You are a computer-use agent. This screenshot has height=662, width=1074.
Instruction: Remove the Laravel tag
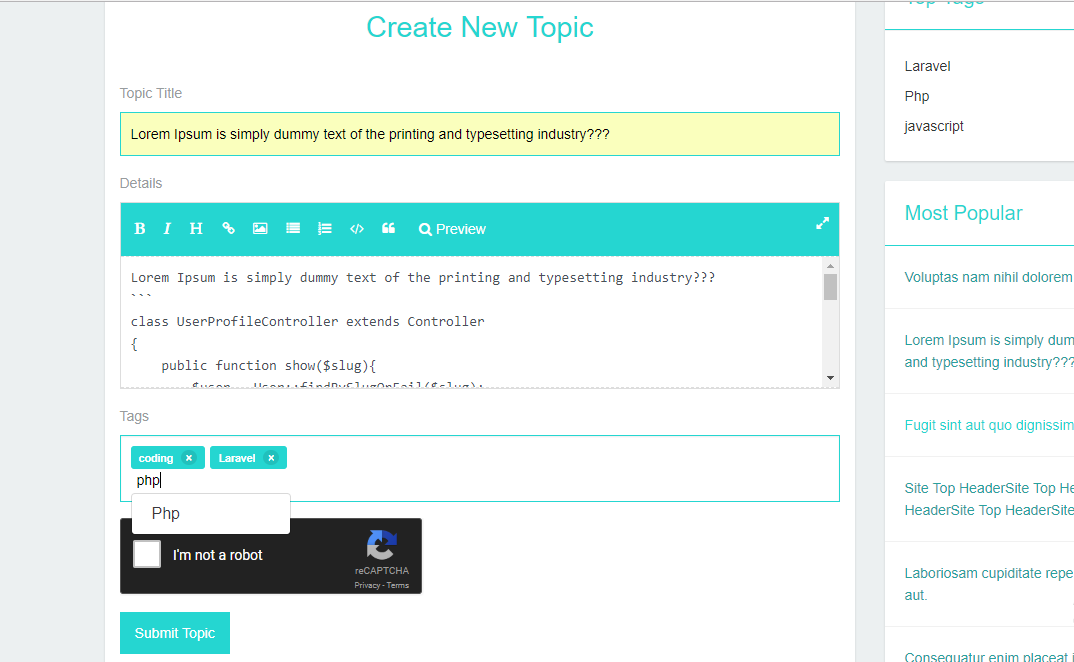[x=271, y=458]
